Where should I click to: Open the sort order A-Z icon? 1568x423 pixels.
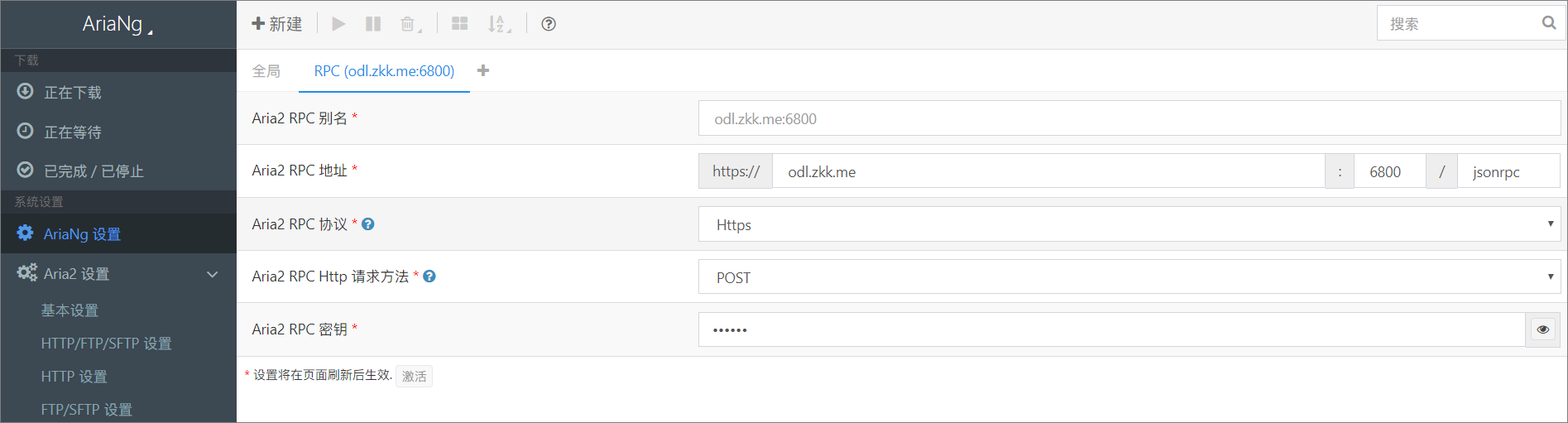tap(496, 24)
